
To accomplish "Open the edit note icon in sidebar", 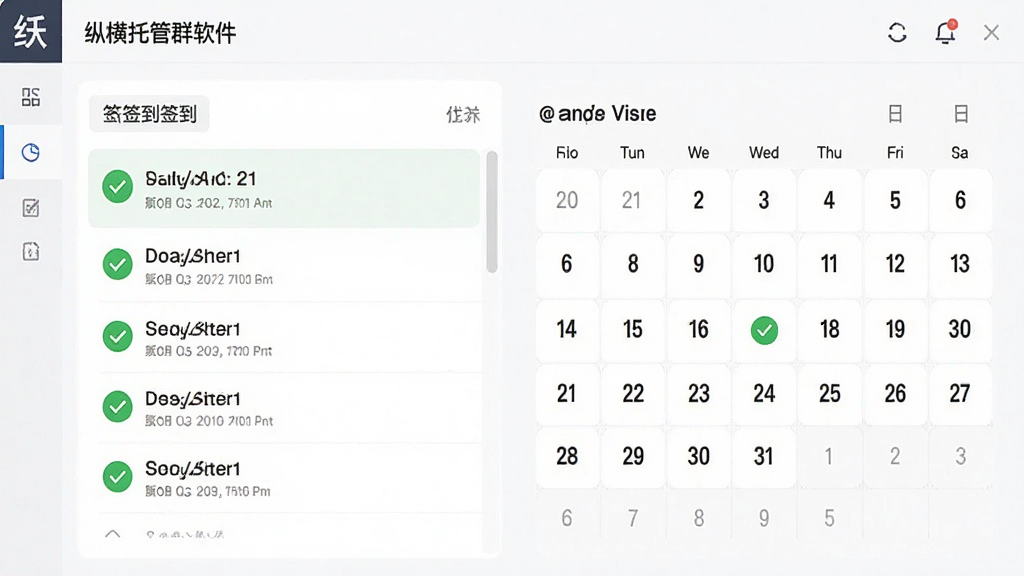I will click(31, 208).
